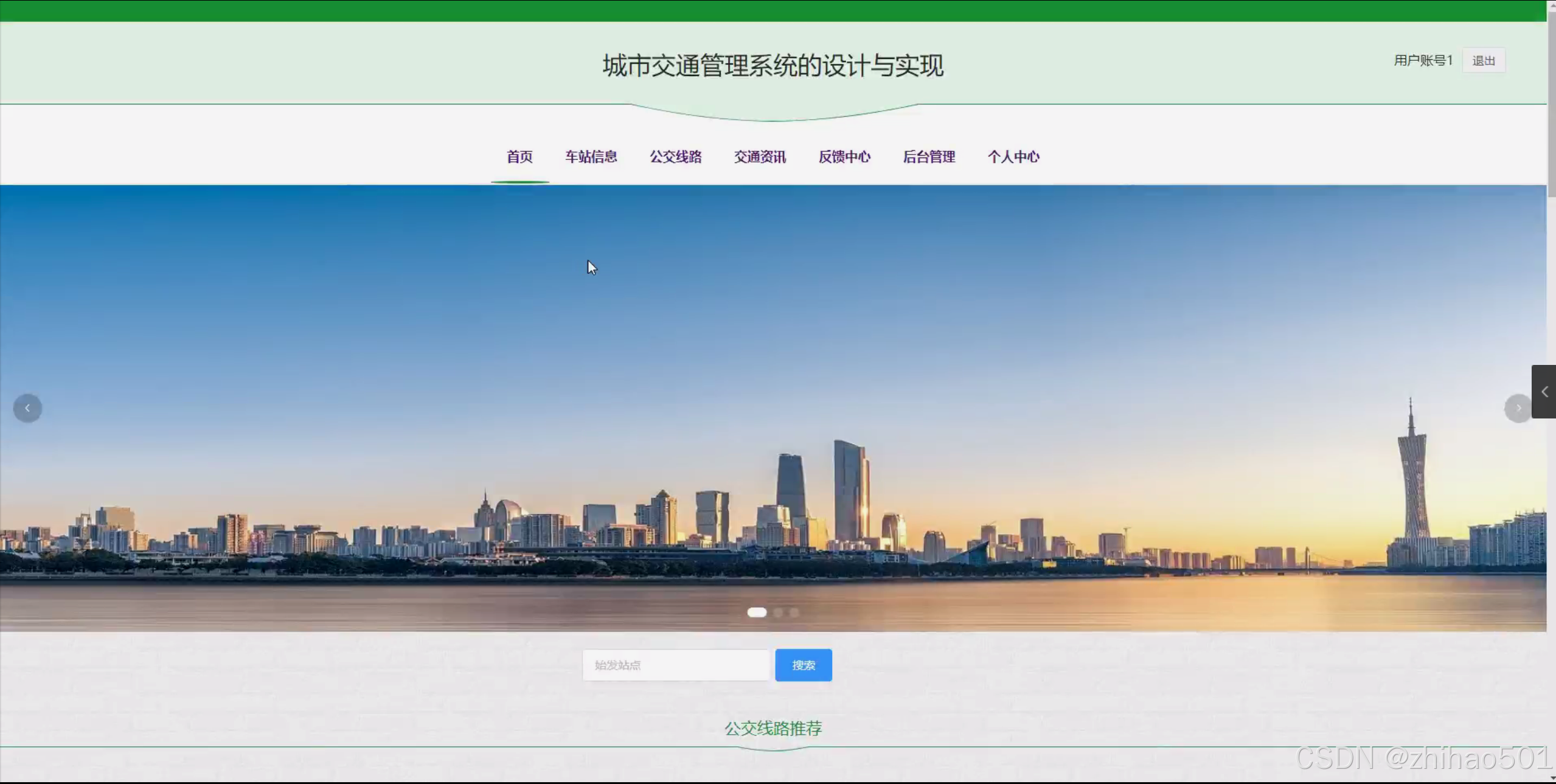Open the 公交线路 navigation item

click(x=675, y=157)
